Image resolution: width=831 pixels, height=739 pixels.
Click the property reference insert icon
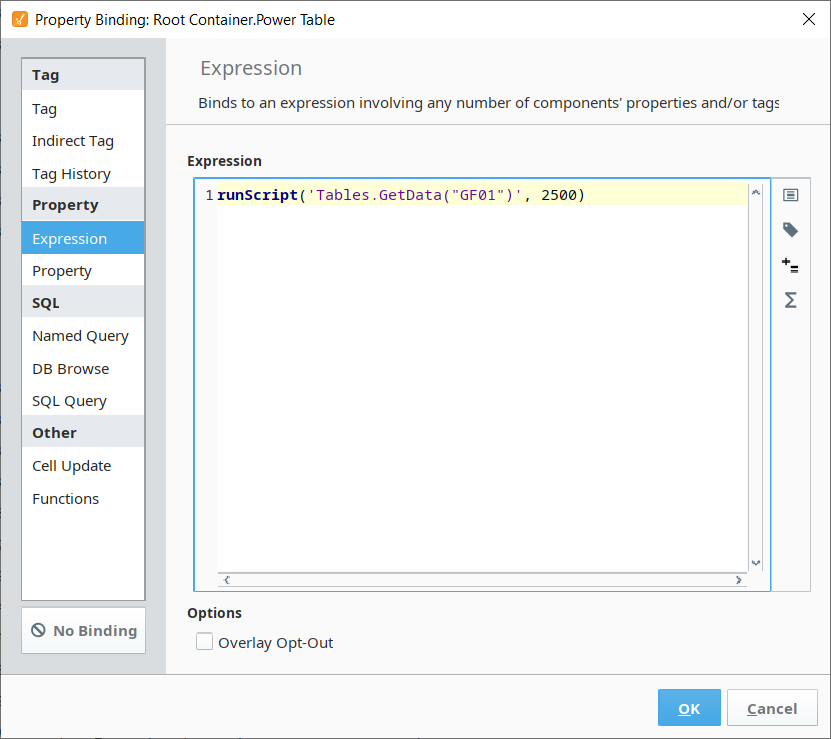pos(790,195)
